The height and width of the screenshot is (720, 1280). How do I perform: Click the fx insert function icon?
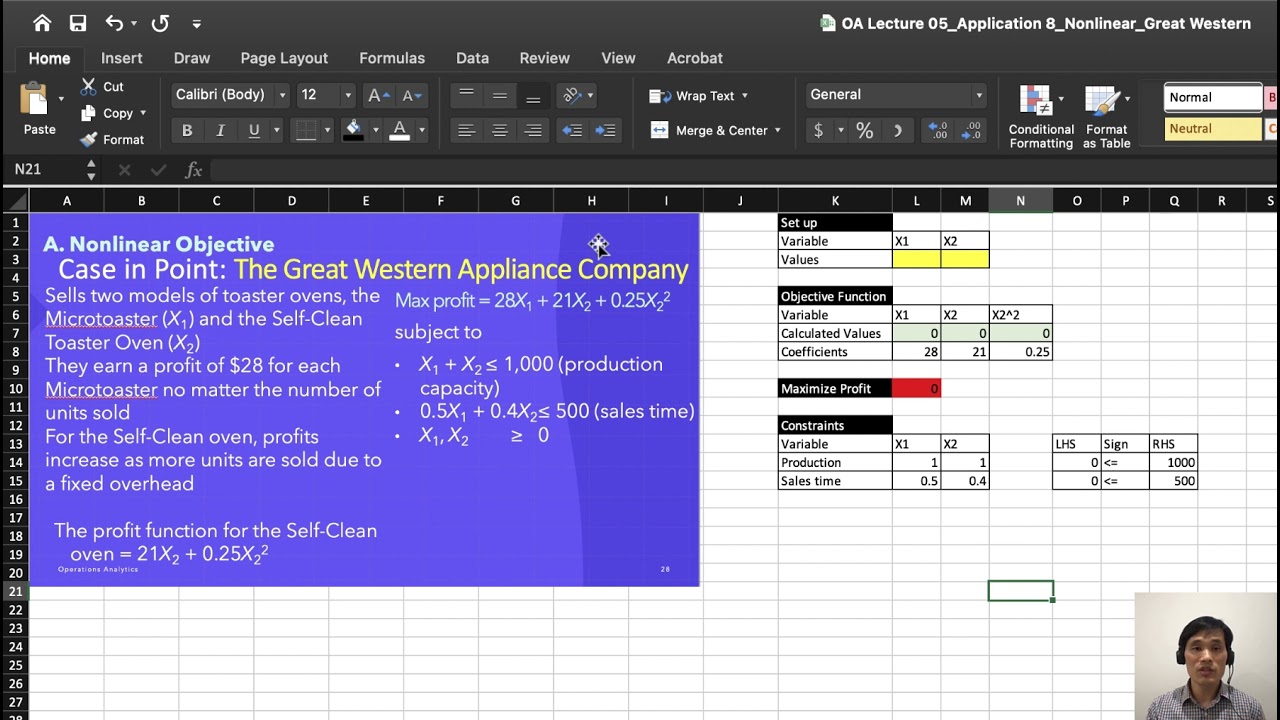(194, 170)
